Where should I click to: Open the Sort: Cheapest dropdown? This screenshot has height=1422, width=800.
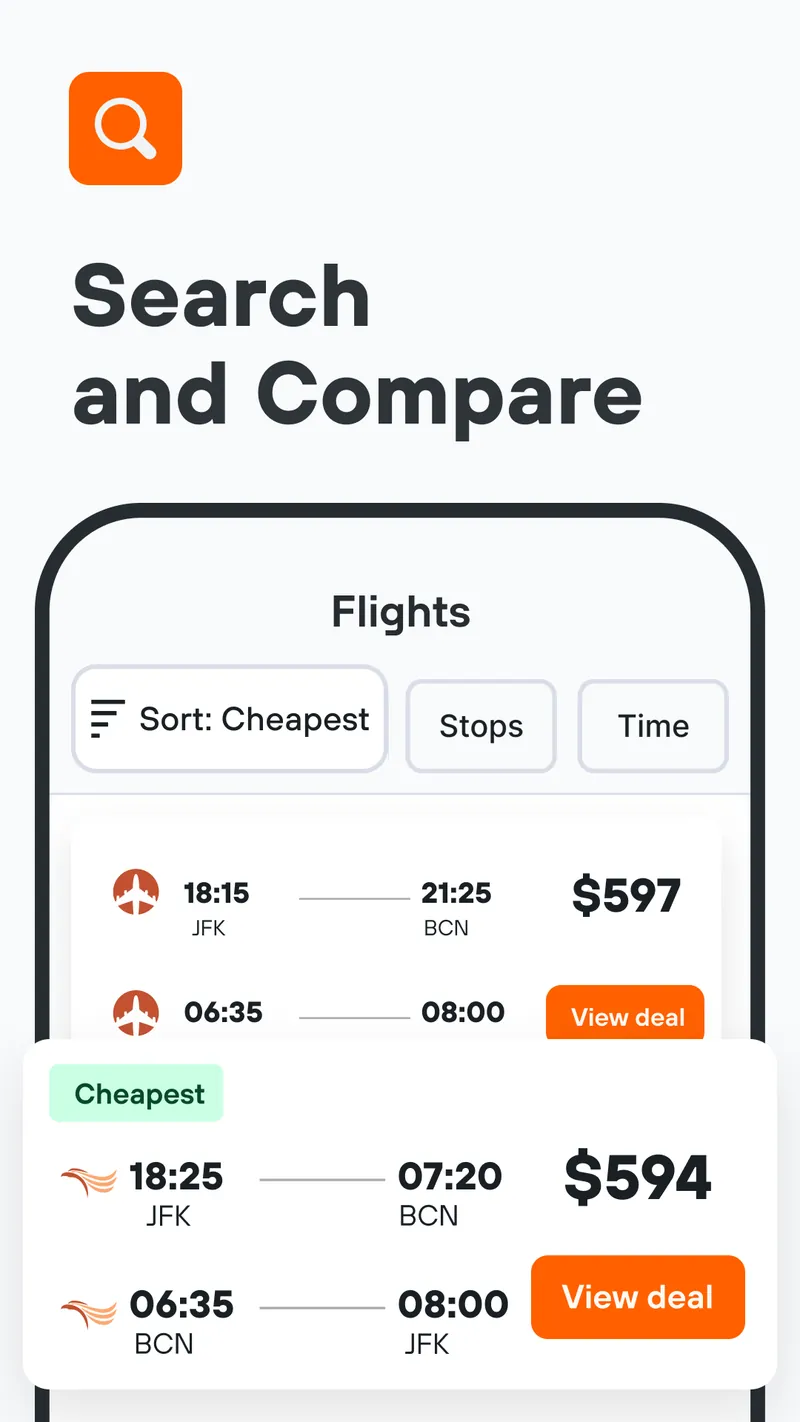(x=229, y=718)
